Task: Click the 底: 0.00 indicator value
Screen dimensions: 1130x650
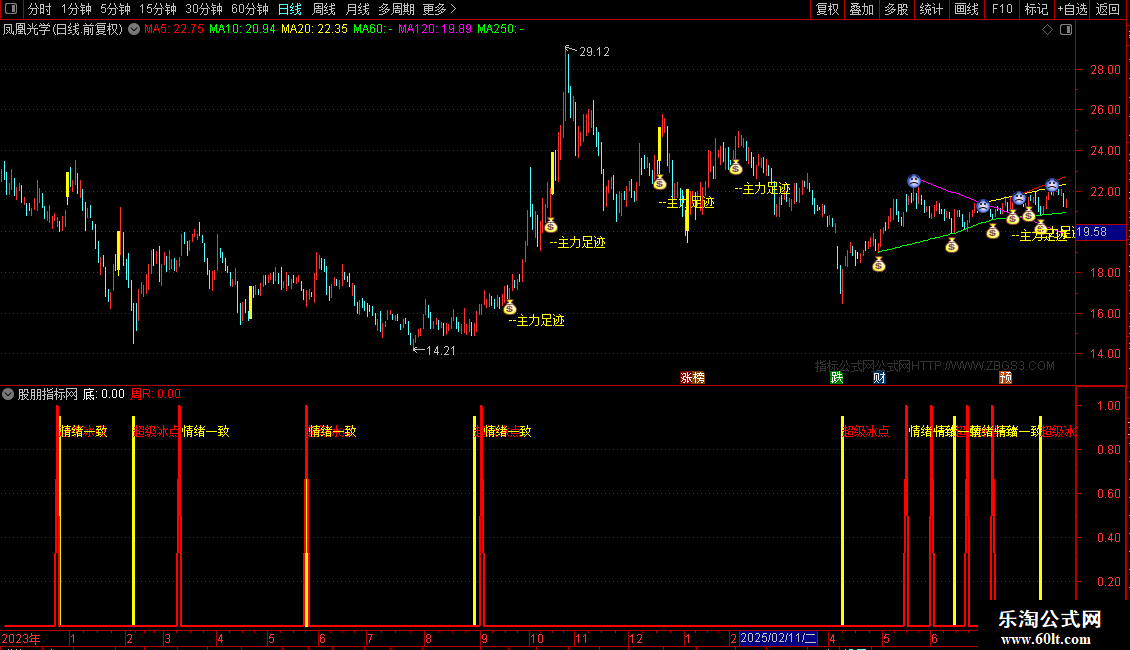Action: click(x=104, y=394)
